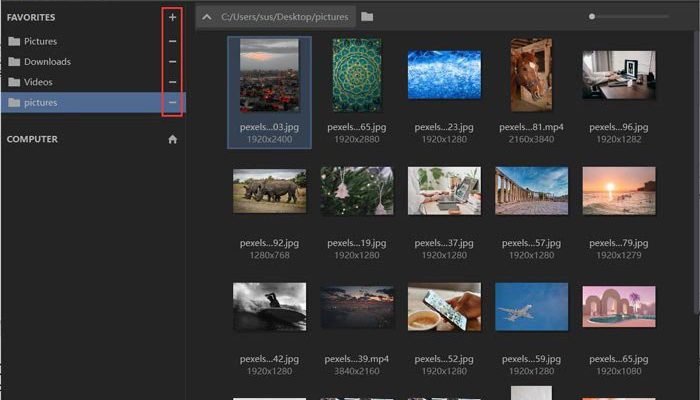Select ancient columns thumbnail pexels...57.jpg
The image size is (700, 400).
click(x=531, y=191)
